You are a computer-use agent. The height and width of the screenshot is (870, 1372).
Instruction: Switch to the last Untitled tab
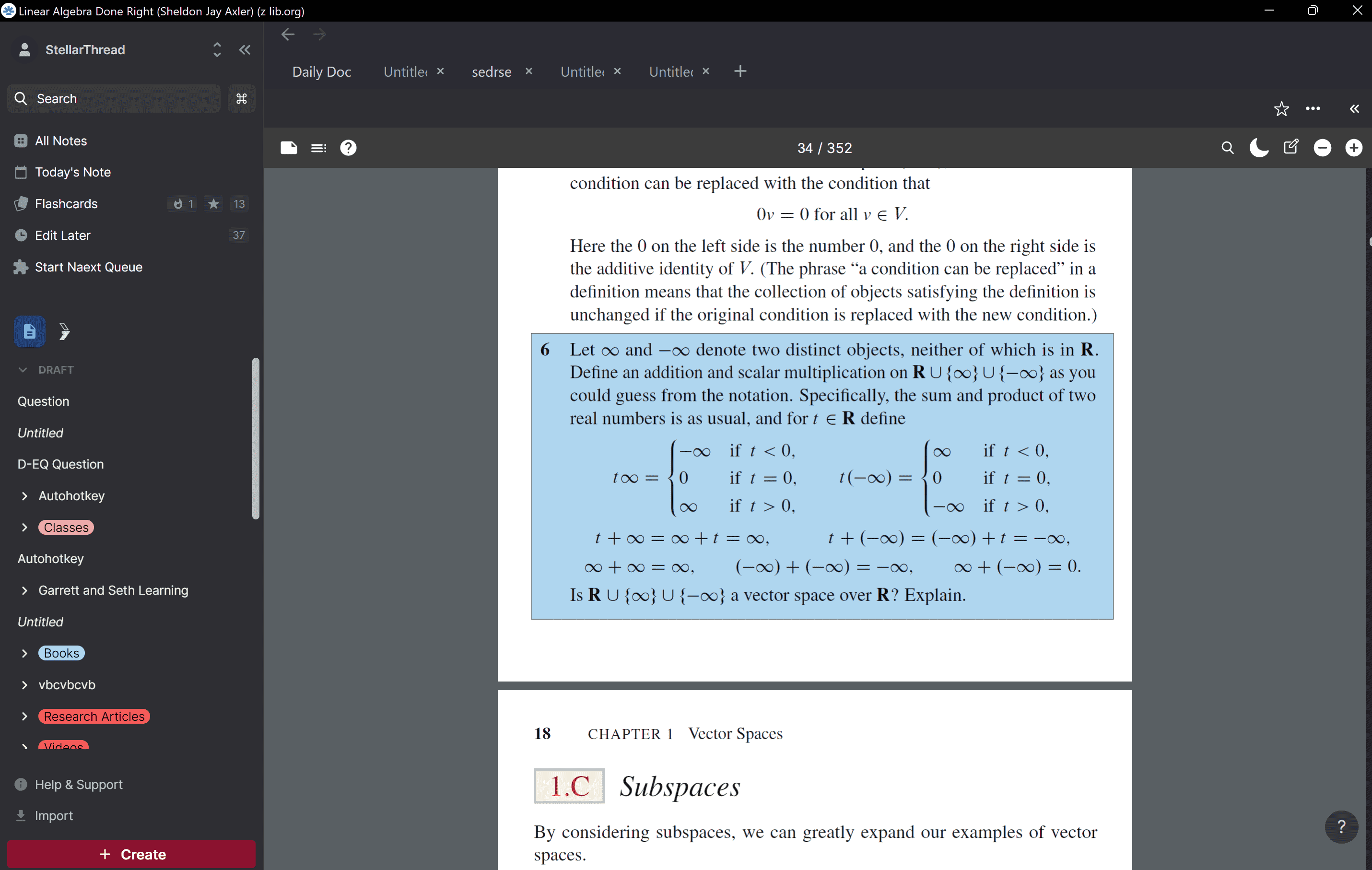[670, 72]
